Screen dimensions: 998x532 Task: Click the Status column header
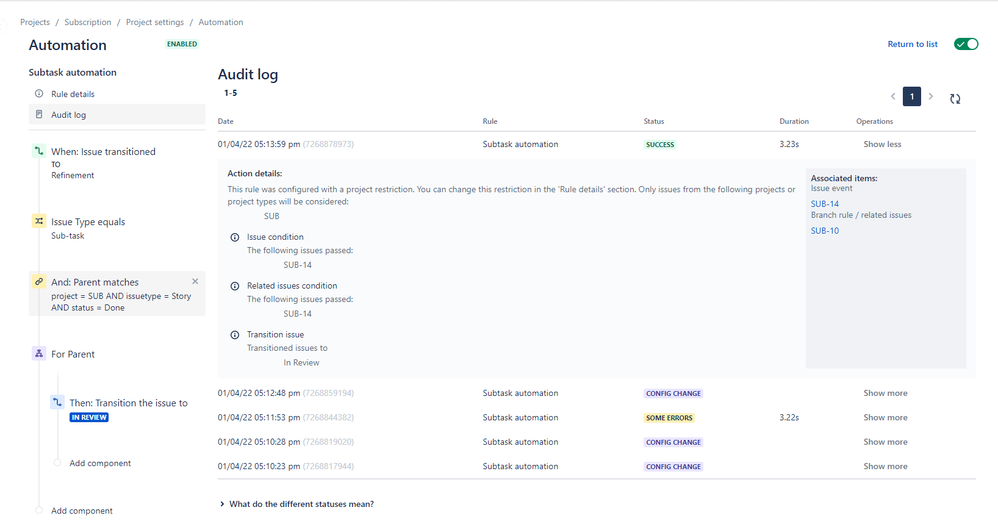654,121
